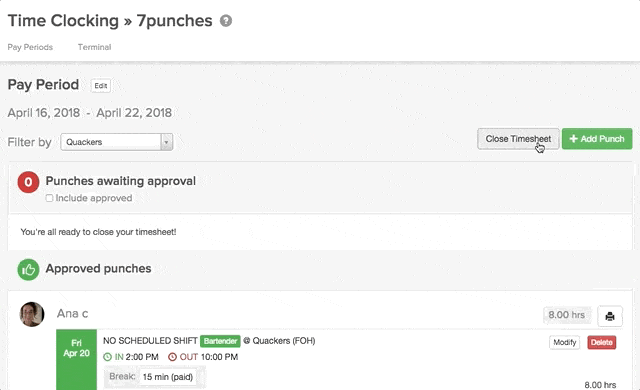Switch to the Pay Periods tab
The width and height of the screenshot is (640, 390).
(30, 47)
